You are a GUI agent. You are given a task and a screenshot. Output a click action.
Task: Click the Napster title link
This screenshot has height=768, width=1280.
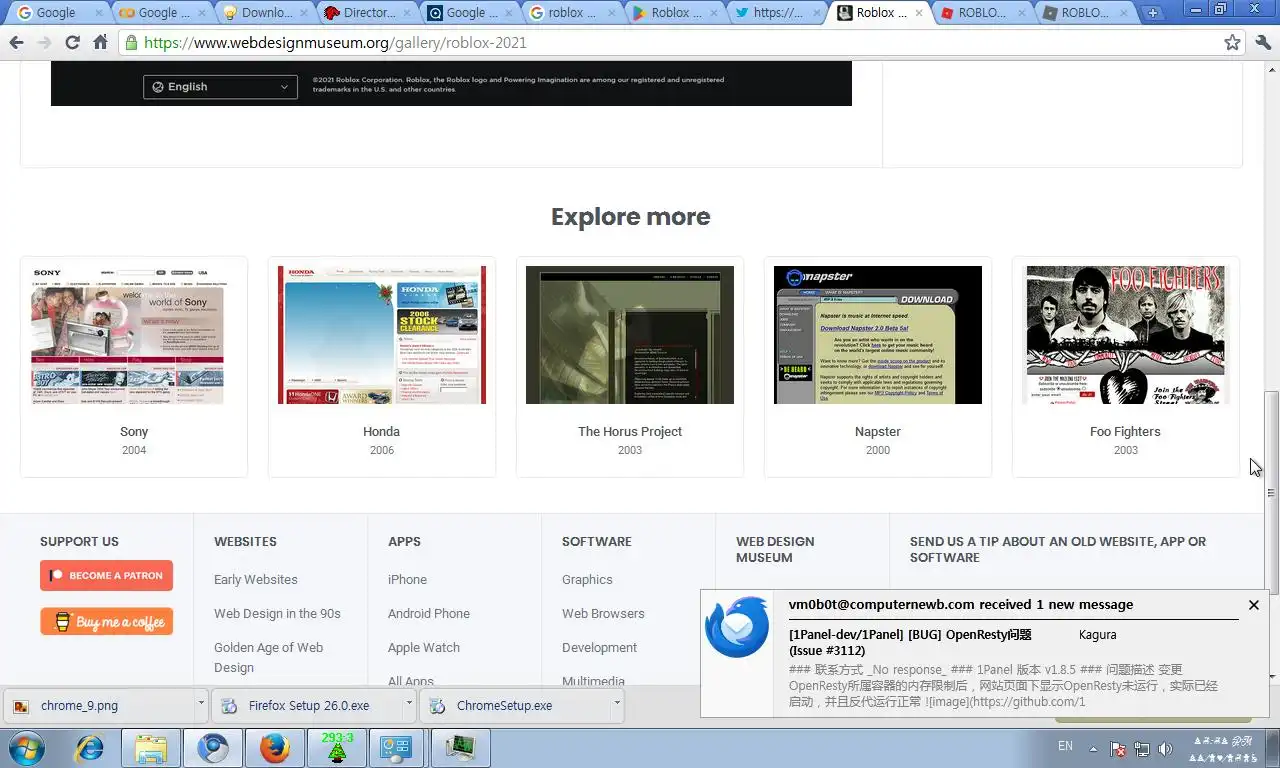coord(878,432)
